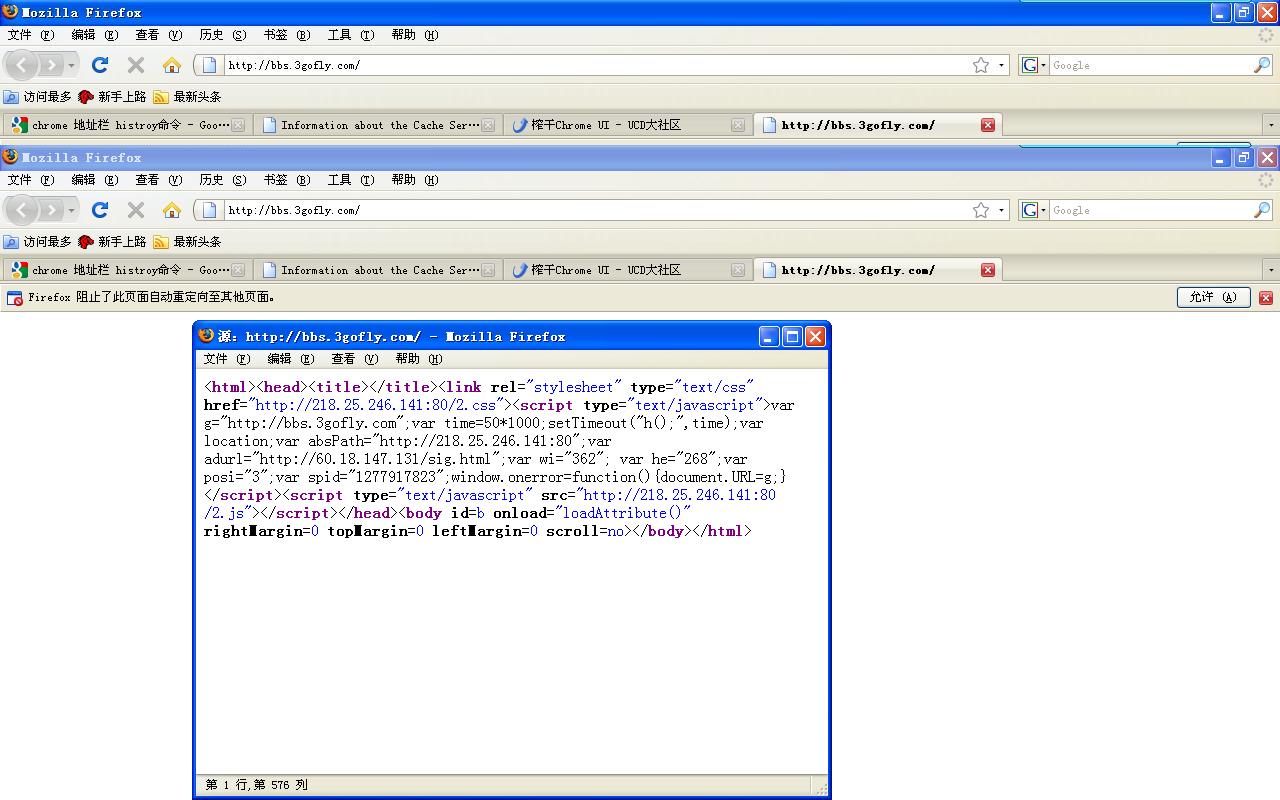
Task: Click search magnifier in second Firefox window
Action: point(1262,210)
